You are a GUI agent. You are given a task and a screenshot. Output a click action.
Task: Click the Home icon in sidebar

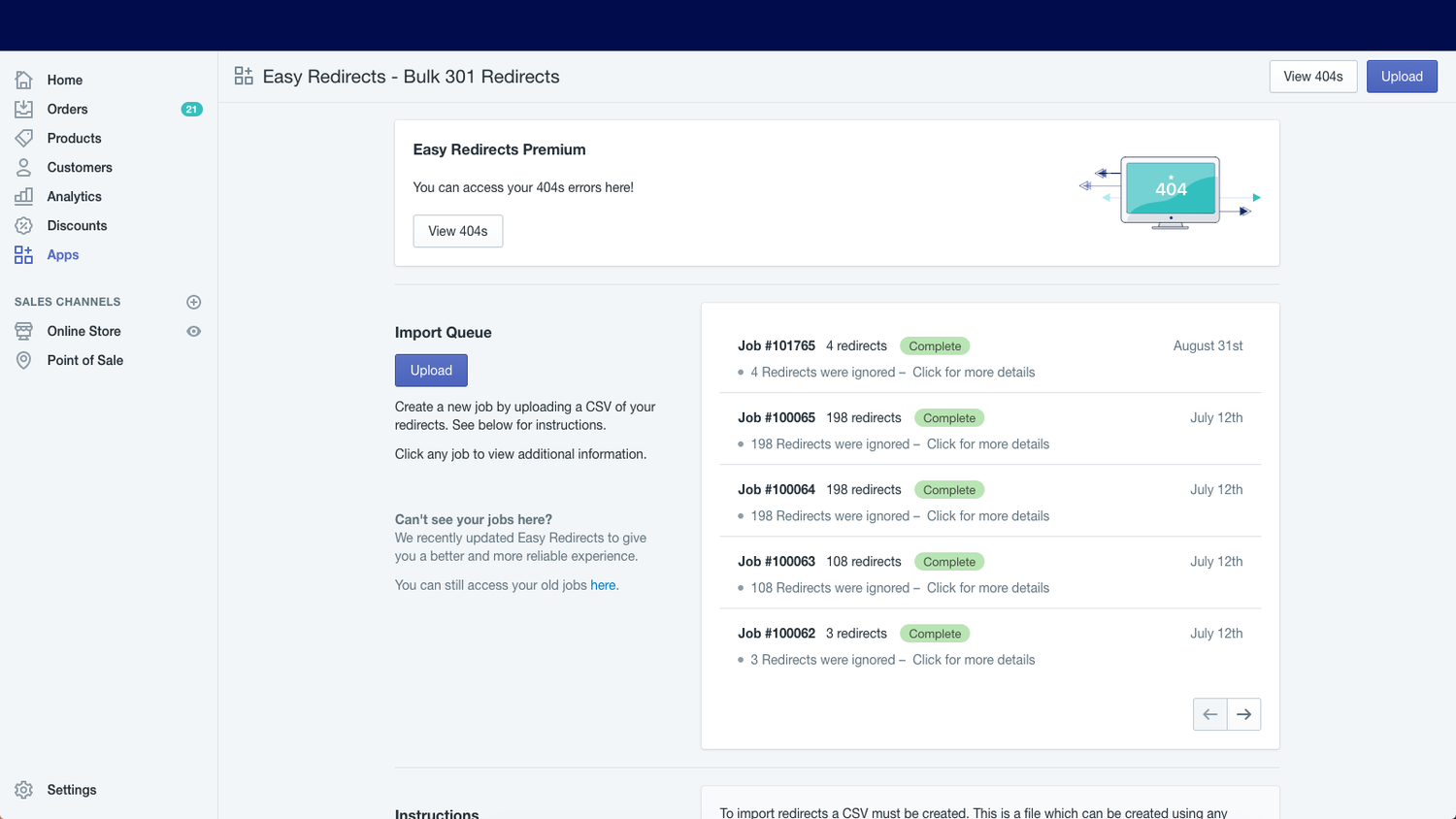coord(24,80)
